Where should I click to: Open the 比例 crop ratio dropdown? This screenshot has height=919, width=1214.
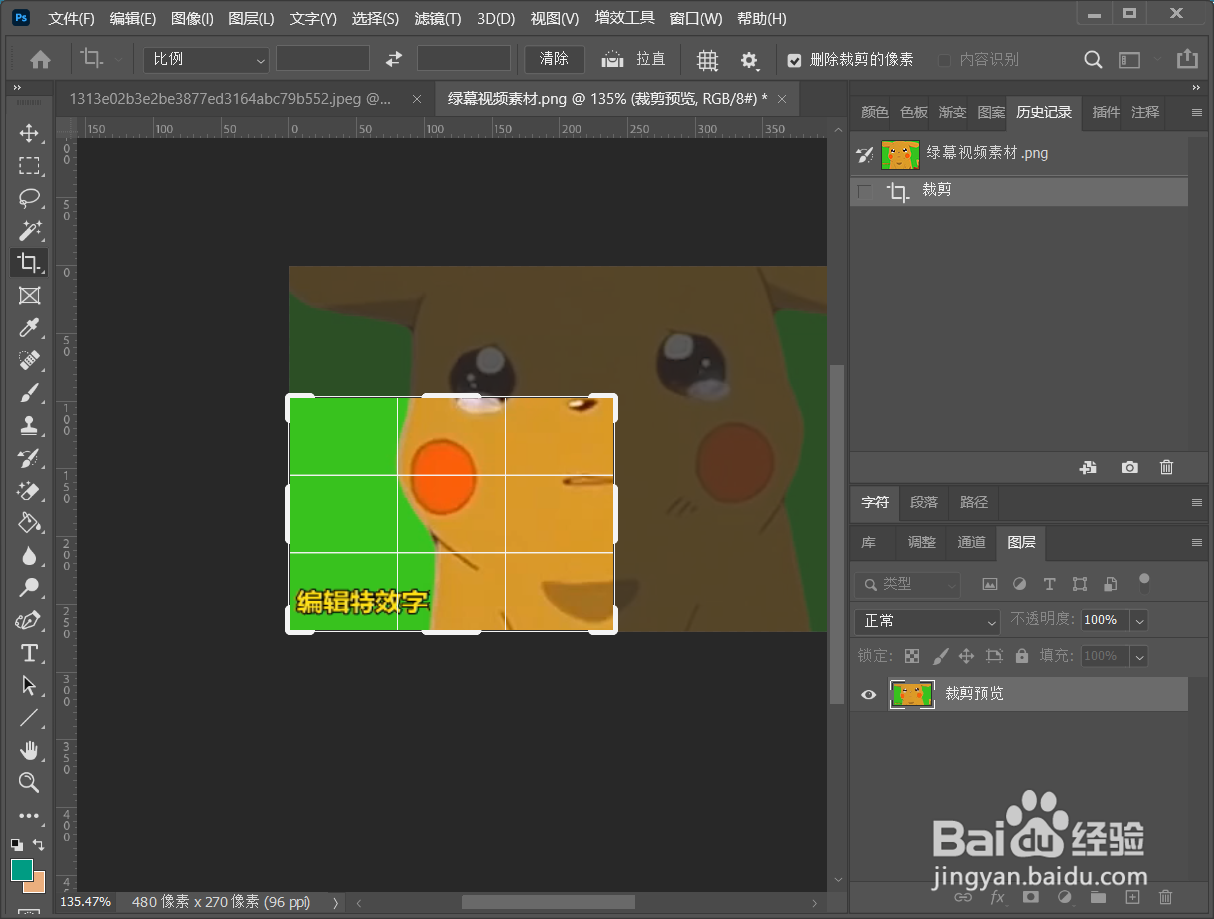[208, 59]
